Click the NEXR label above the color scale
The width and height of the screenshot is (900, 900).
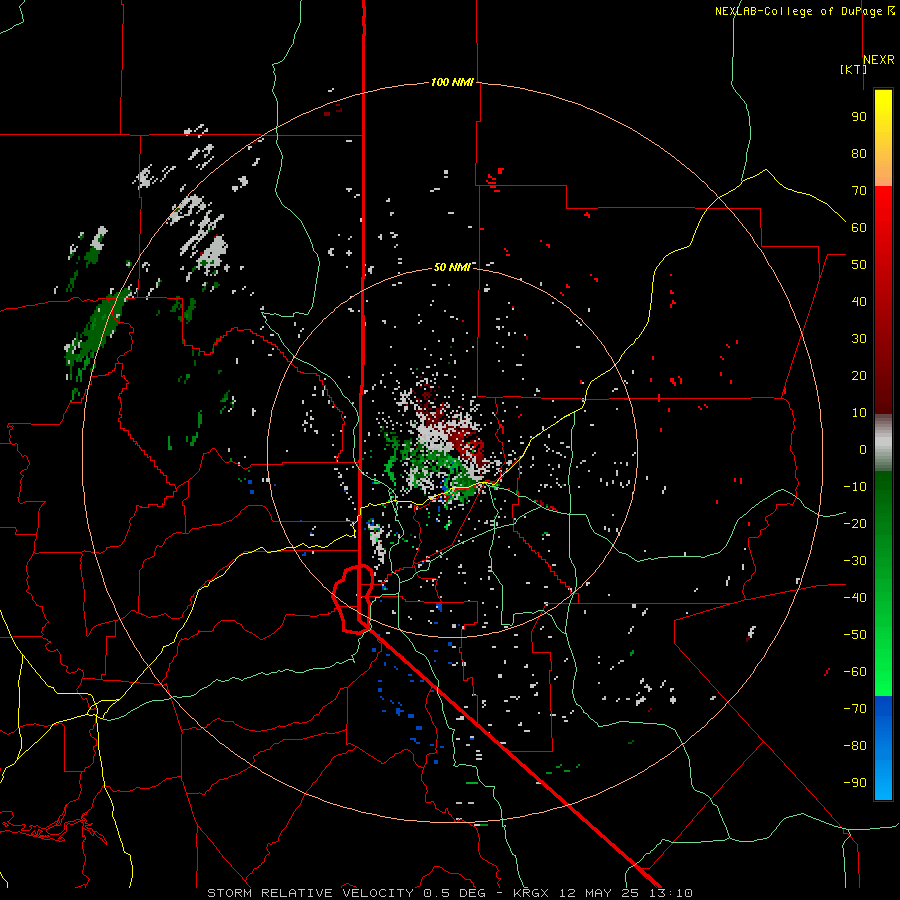[x=879, y=60]
